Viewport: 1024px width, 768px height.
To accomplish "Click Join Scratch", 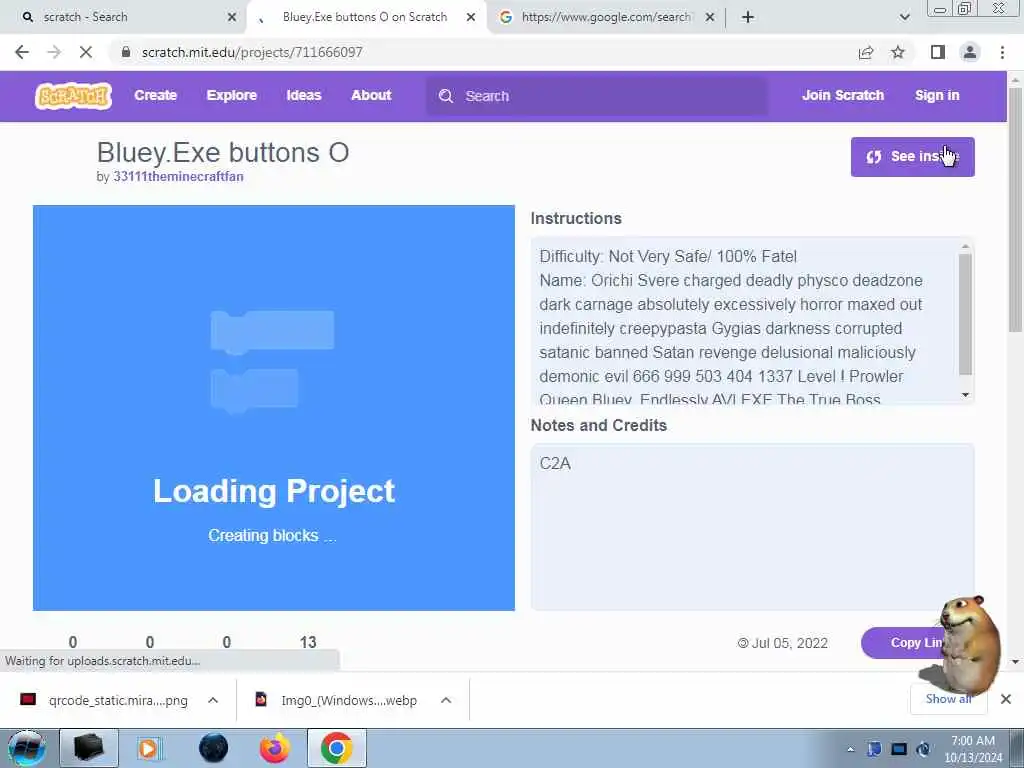I will pos(843,95).
